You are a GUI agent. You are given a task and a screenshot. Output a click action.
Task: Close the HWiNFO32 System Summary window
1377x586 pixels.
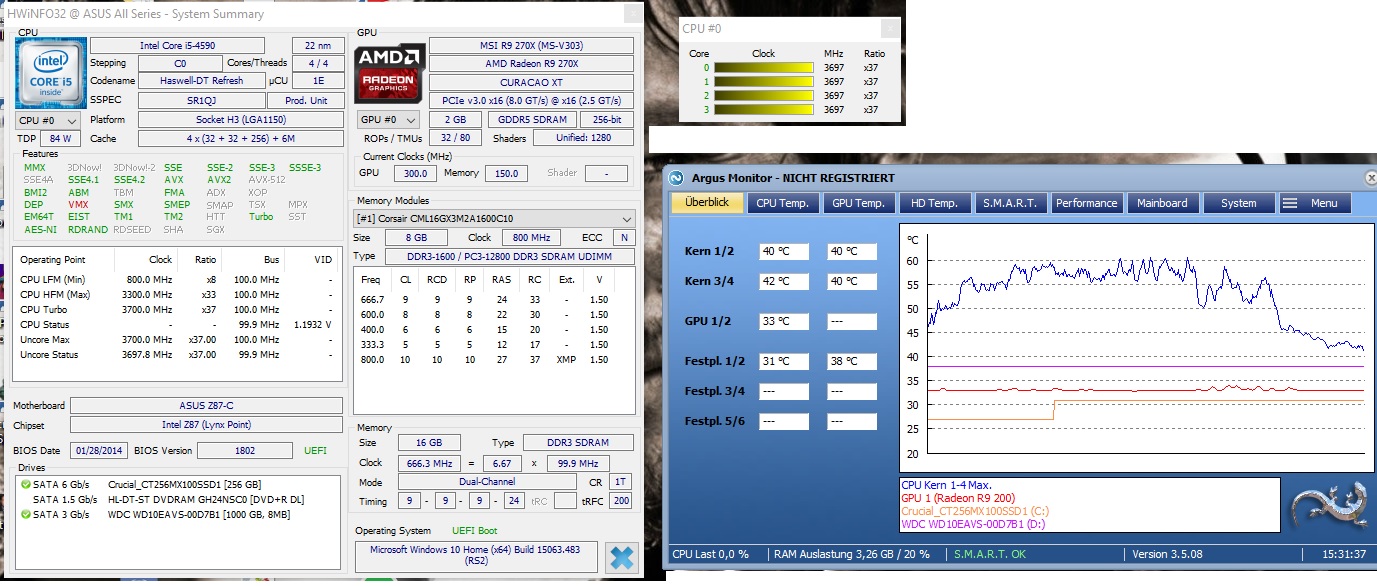click(x=632, y=14)
